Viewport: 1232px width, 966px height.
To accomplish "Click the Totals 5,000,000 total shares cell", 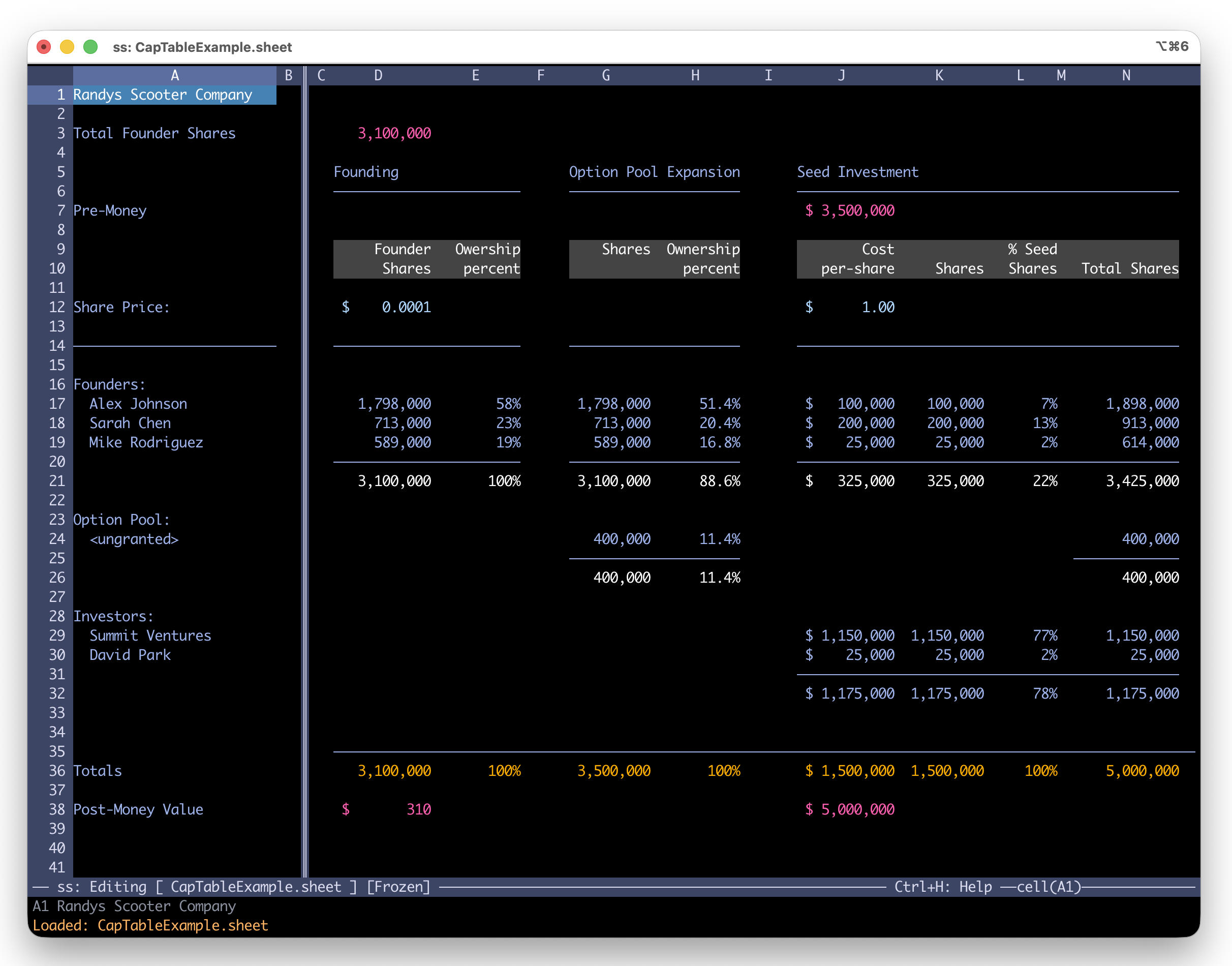I will pos(1142,771).
